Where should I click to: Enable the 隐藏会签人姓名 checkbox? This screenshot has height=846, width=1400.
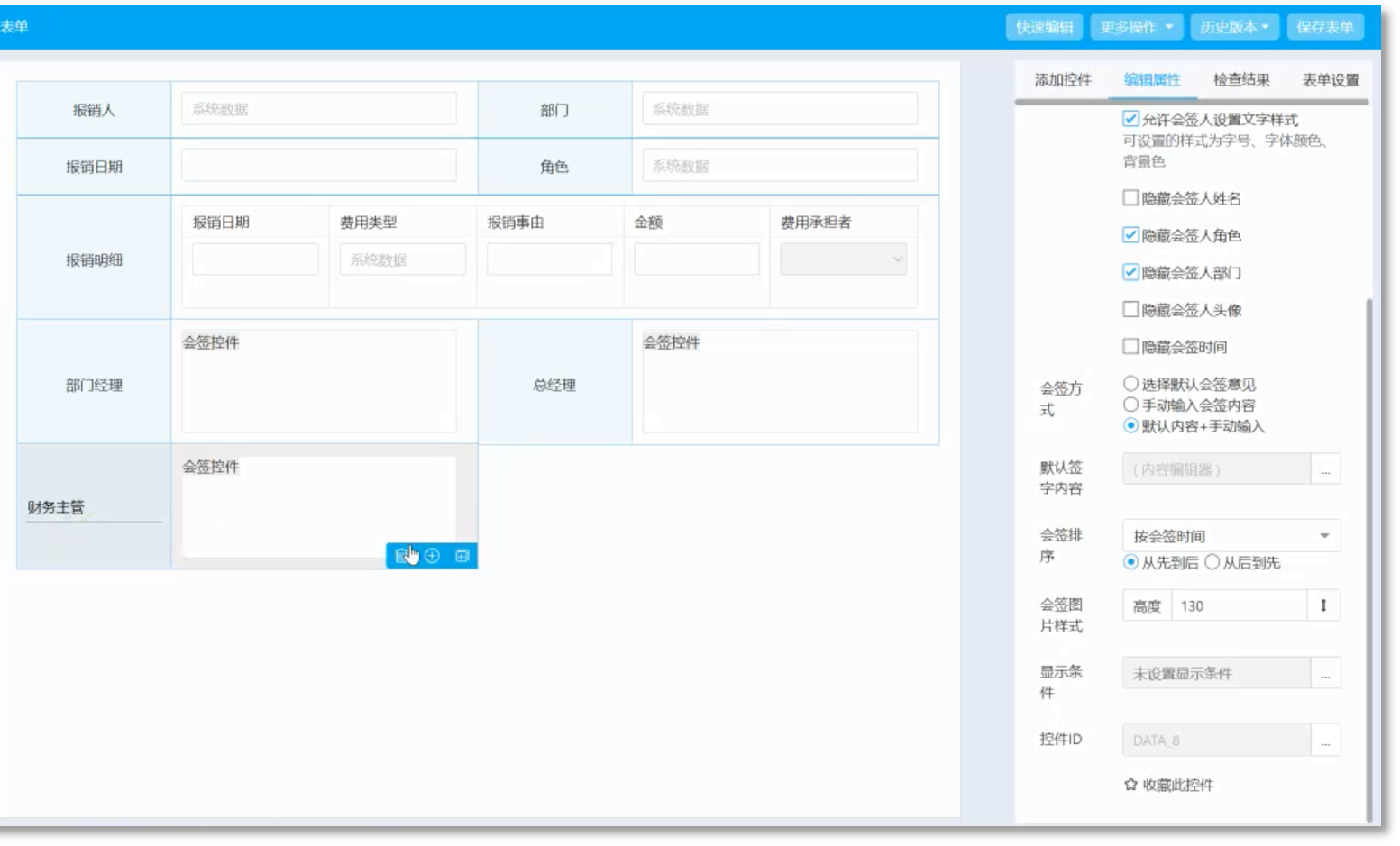pos(1130,198)
